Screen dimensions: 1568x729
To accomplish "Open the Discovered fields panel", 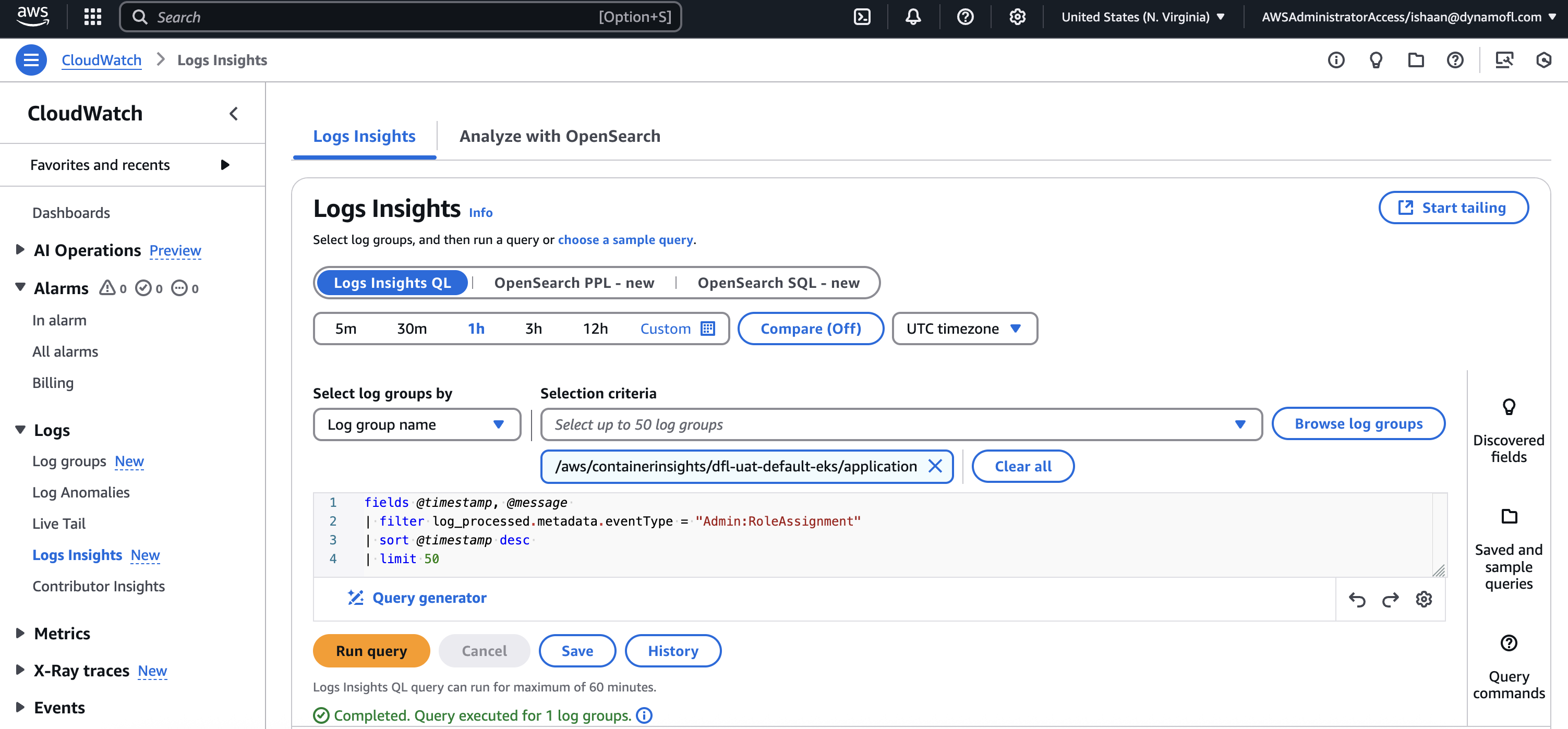I will [x=1509, y=431].
